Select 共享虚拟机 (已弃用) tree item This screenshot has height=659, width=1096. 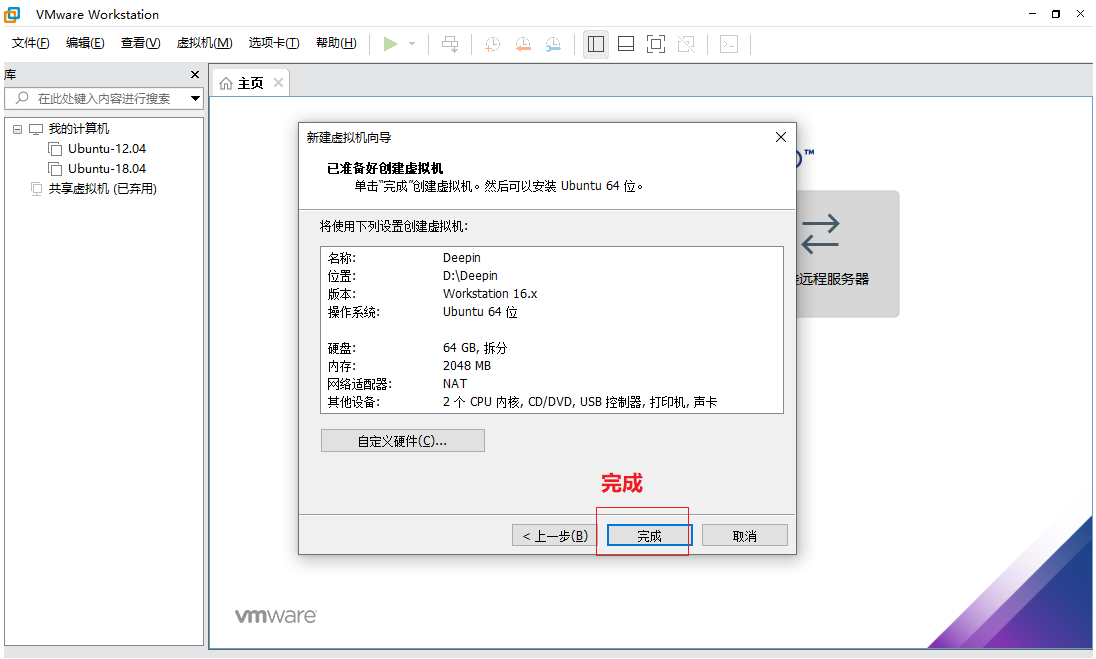(103, 189)
